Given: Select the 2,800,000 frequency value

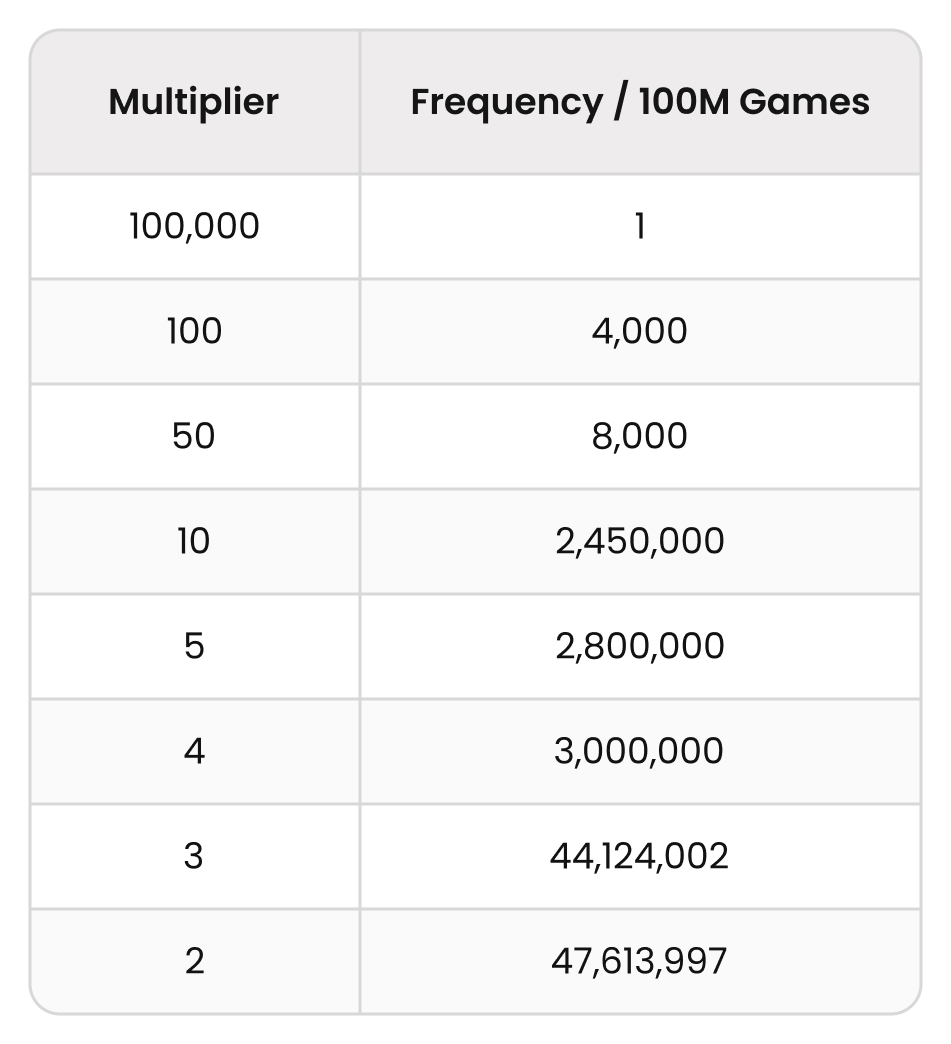Looking at the screenshot, I should [x=640, y=647].
